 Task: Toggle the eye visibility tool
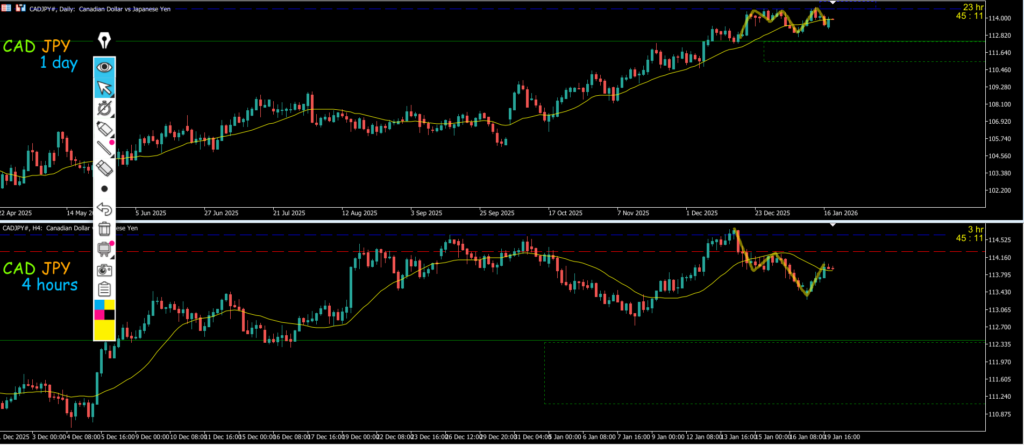[105, 68]
